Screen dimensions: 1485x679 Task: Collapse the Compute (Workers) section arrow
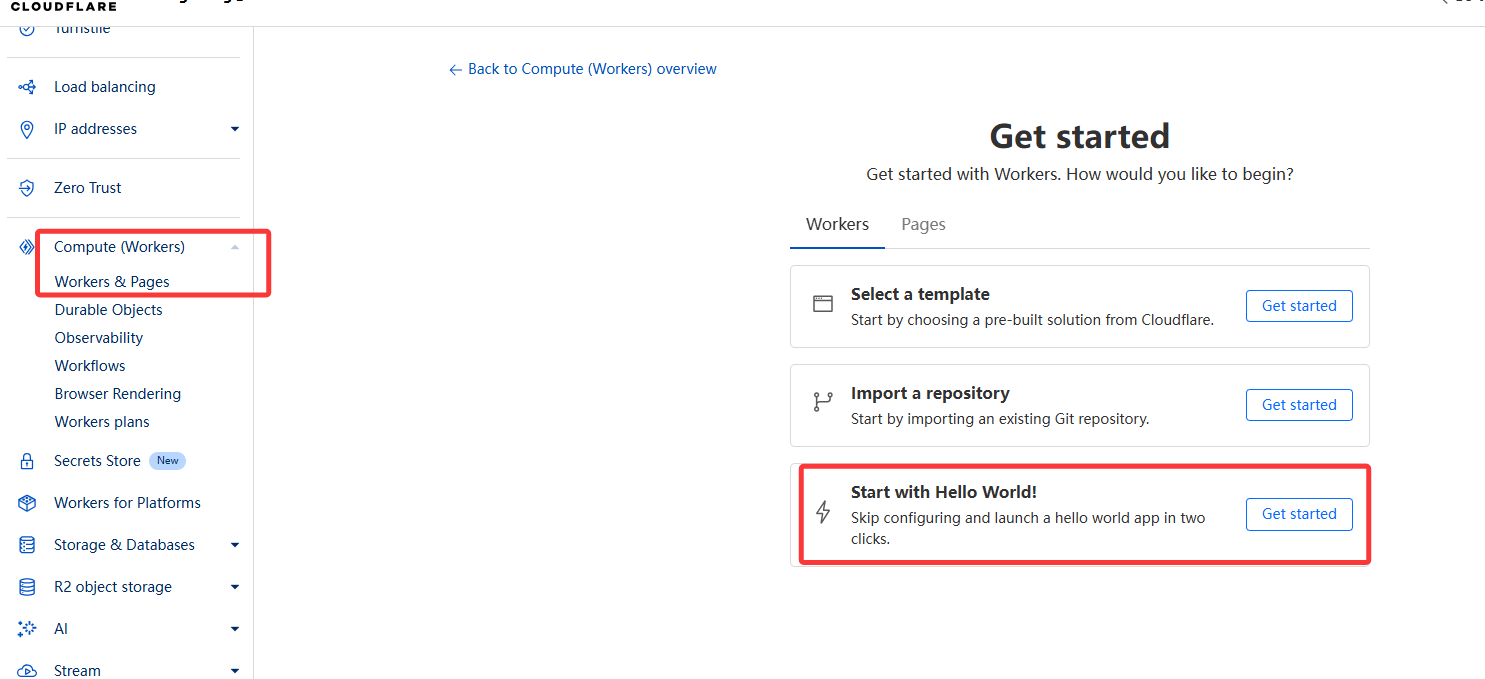pyautogui.click(x=235, y=247)
